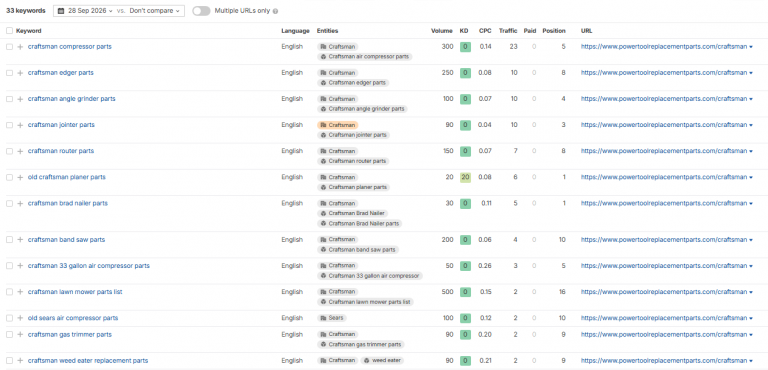Viewport: 768px width, 370px height.
Task: Click the calendar icon in the date picker
Action: click(61, 11)
